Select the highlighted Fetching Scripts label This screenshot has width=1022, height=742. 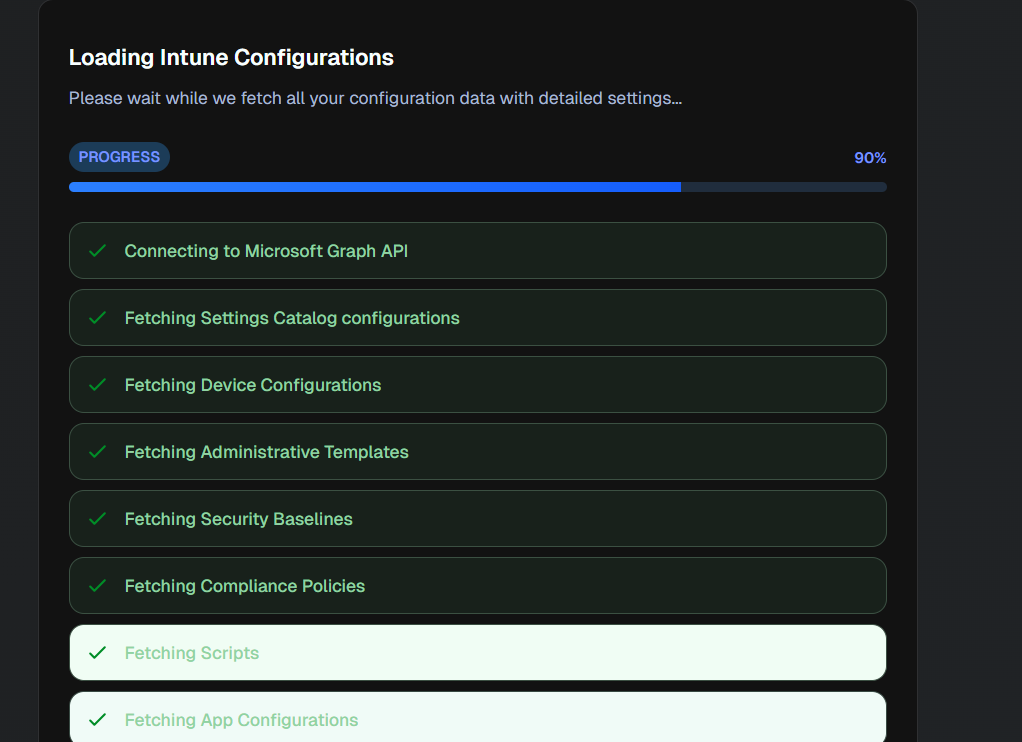pyautogui.click(x=191, y=653)
